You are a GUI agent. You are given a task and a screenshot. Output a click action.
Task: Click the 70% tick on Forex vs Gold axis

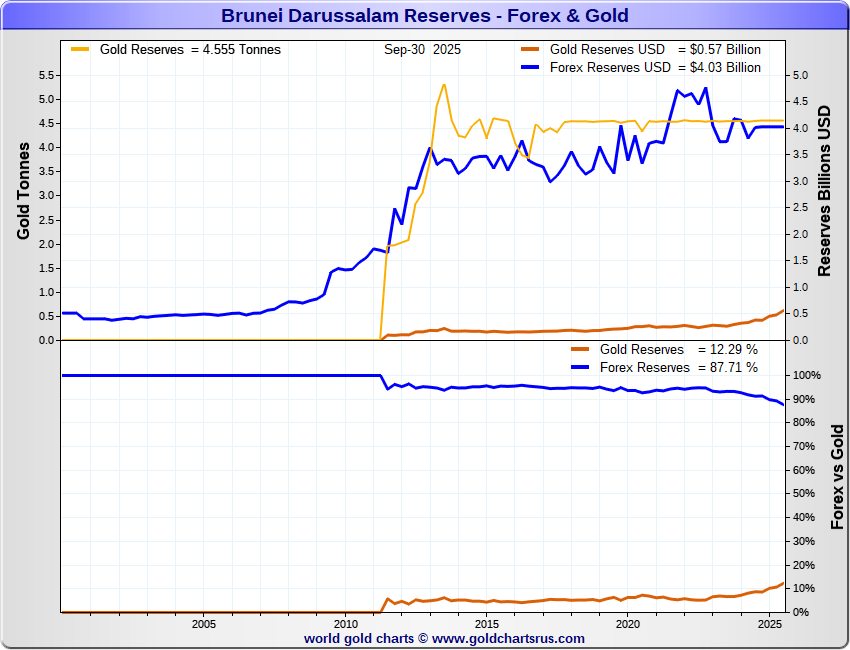click(x=803, y=446)
